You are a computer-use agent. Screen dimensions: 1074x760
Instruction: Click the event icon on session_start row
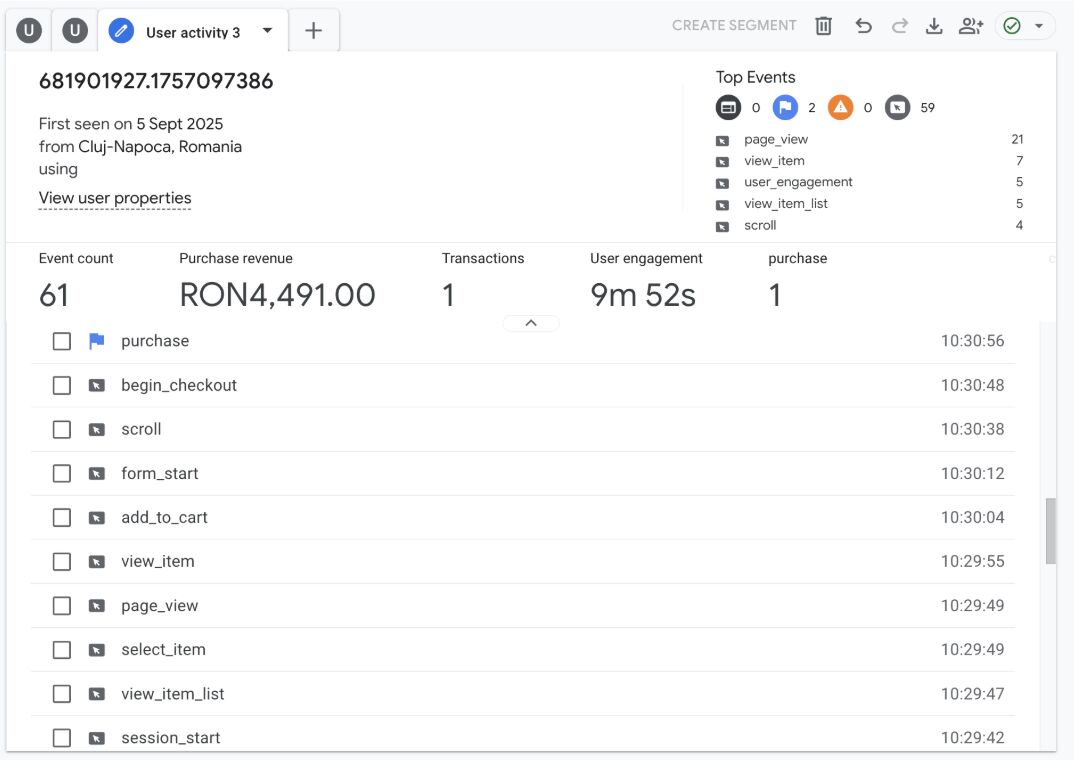pyautogui.click(x=97, y=738)
